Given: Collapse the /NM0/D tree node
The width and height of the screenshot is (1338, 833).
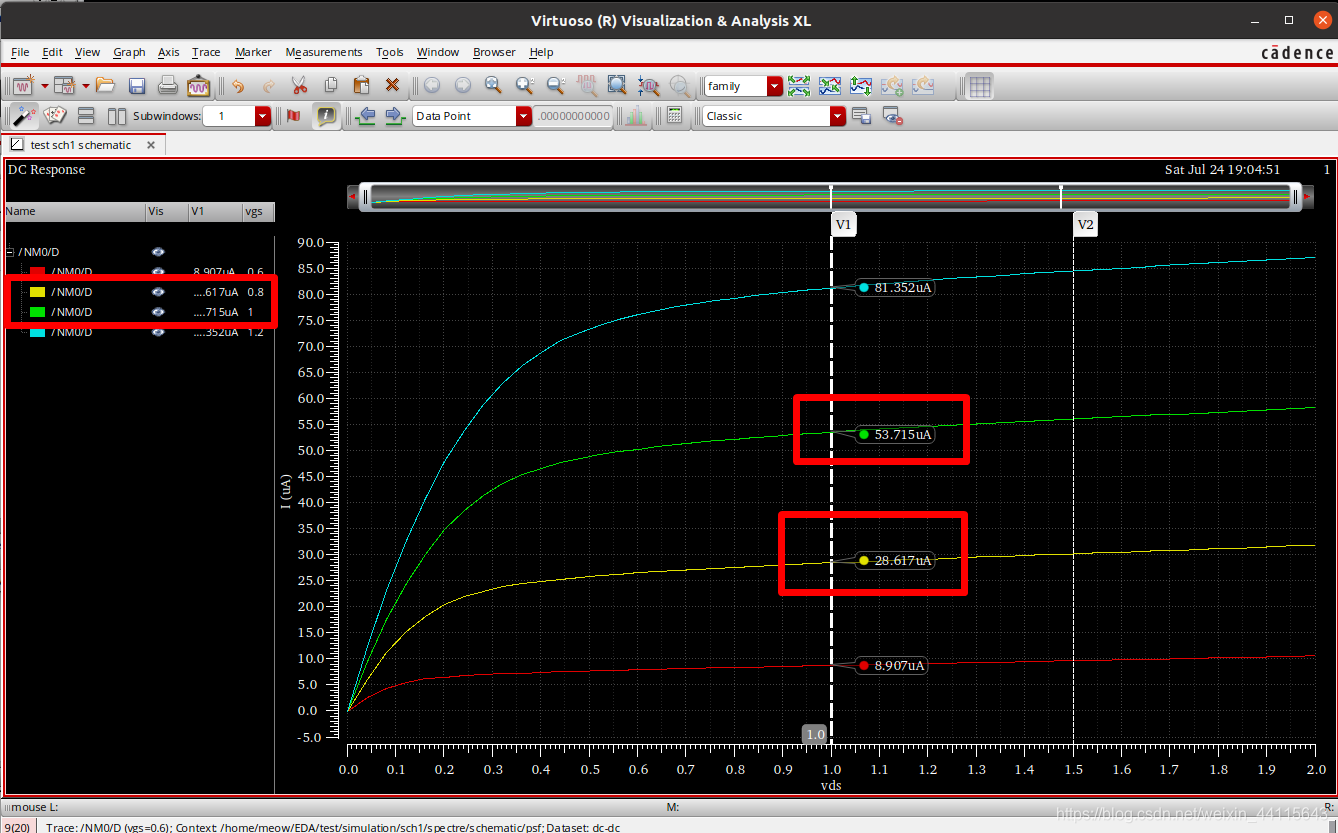Looking at the screenshot, I should (x=10, y=252).
